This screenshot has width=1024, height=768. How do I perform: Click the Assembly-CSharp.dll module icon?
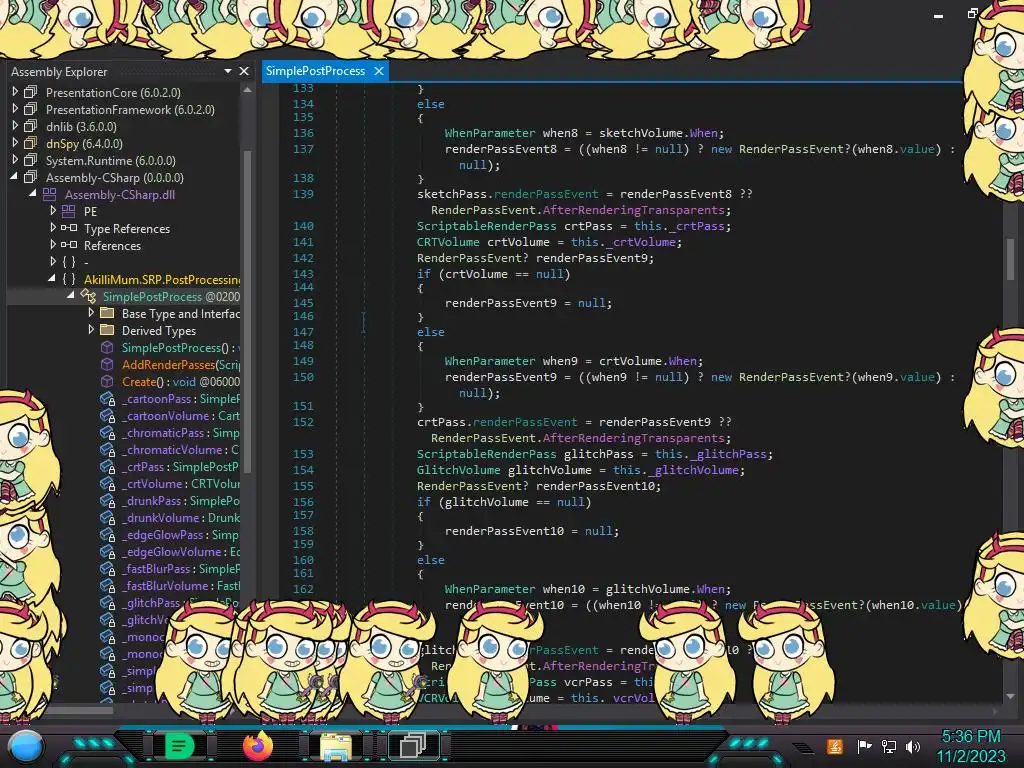(50, 194)
